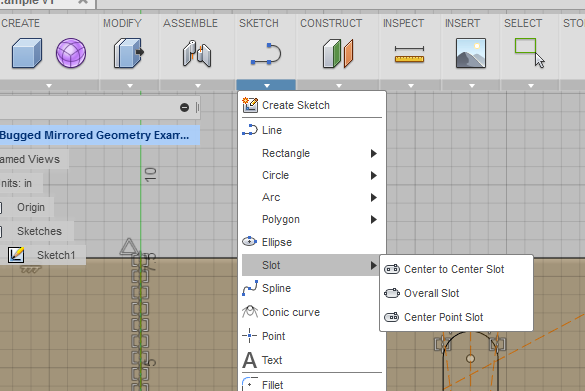Click the Inspect measure ruler icon

click(x=409, y=54)
